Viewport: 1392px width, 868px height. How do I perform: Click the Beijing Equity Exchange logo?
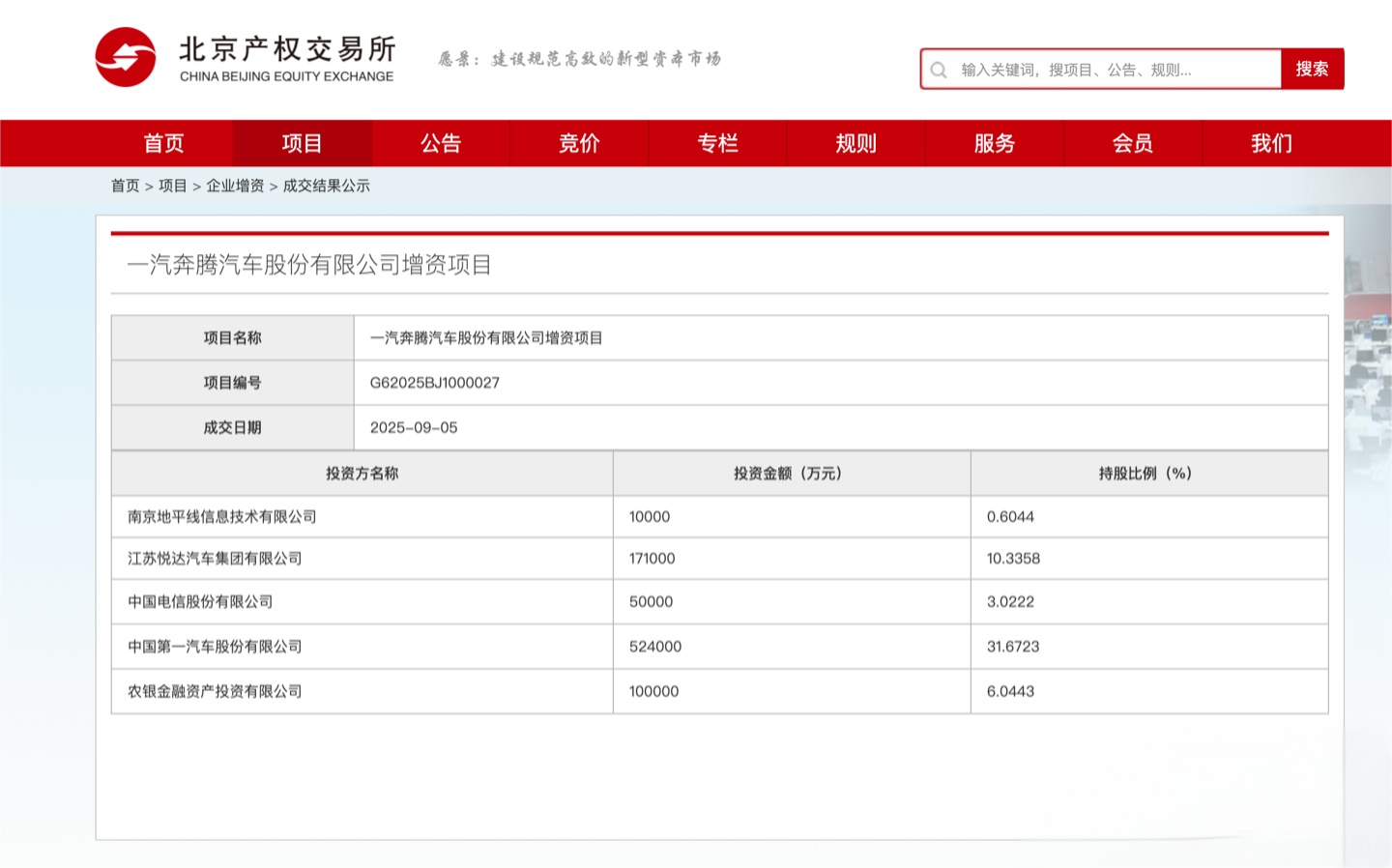[245, 58]
